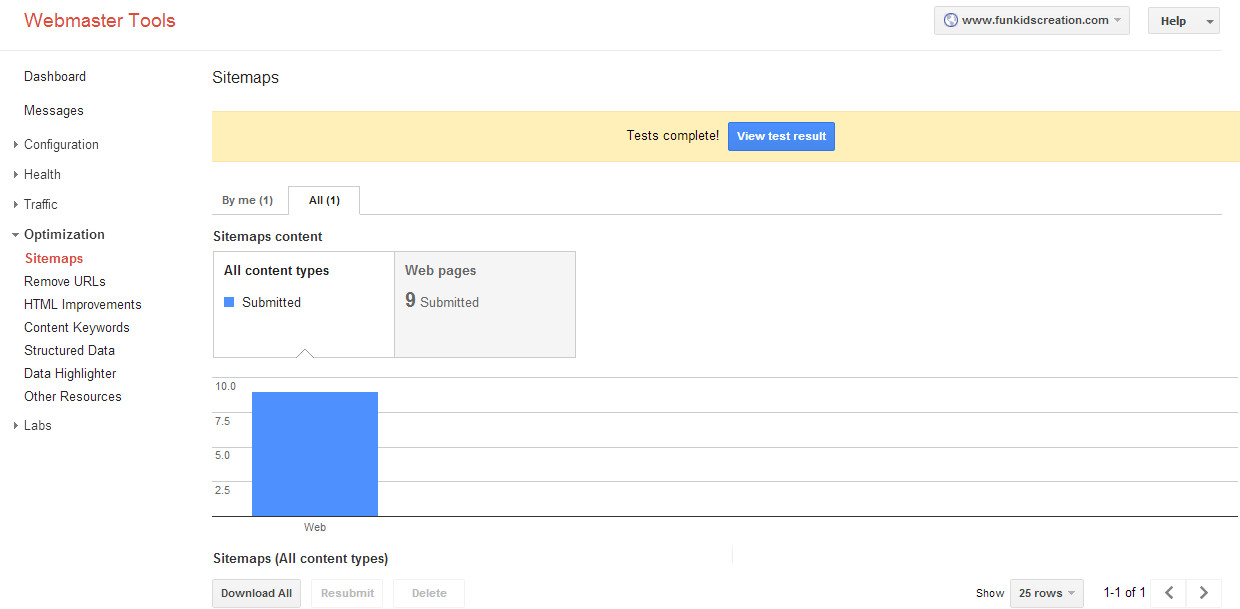Click the 'Tests complete!' message text
The width and height of the screenshot is (1240, 609).
click(673, 136)
